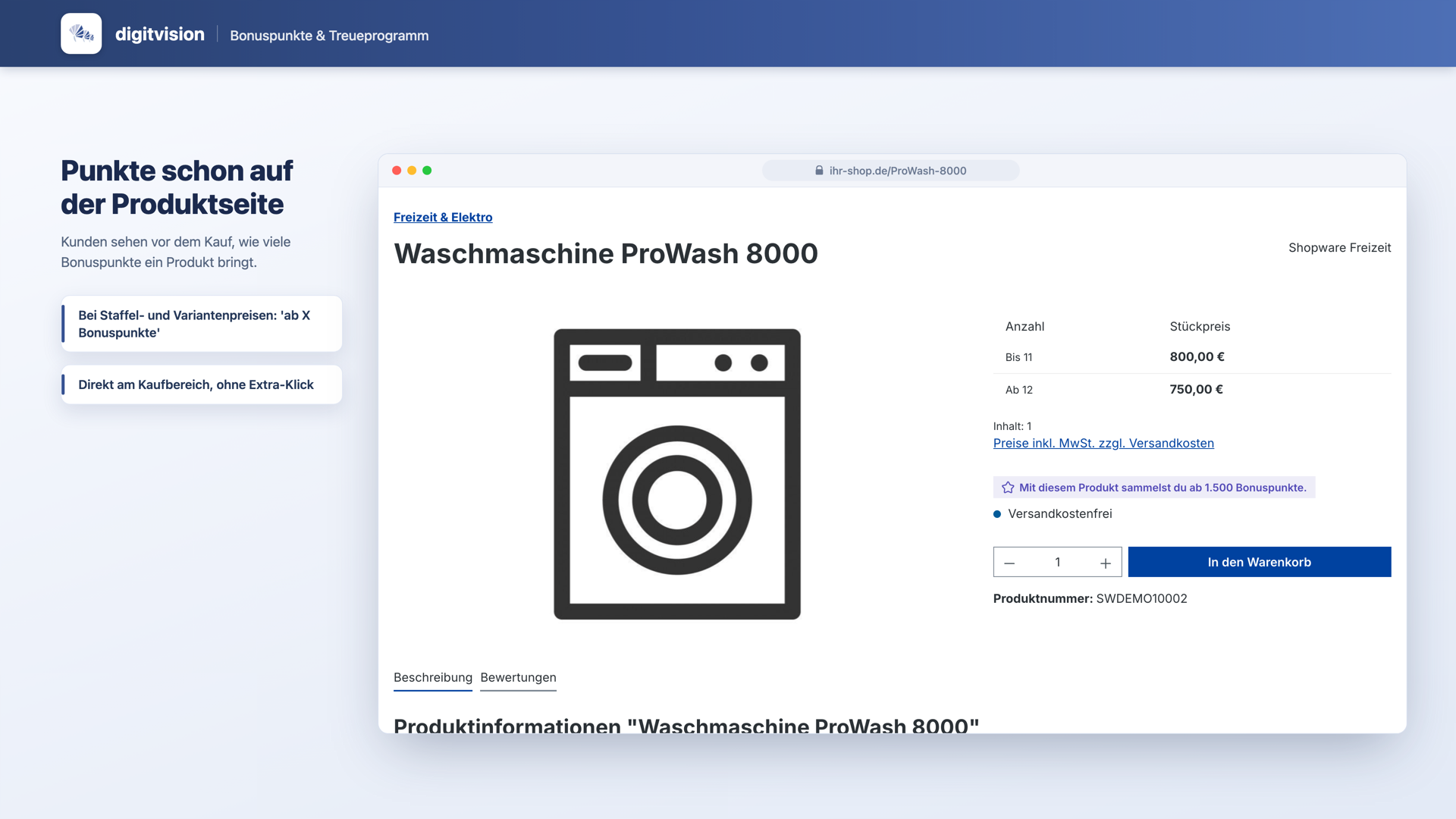The width and height of the screenshot is (1456, 819).
Task: Click the Stückpreis column header
Action: coord(1200,326)
